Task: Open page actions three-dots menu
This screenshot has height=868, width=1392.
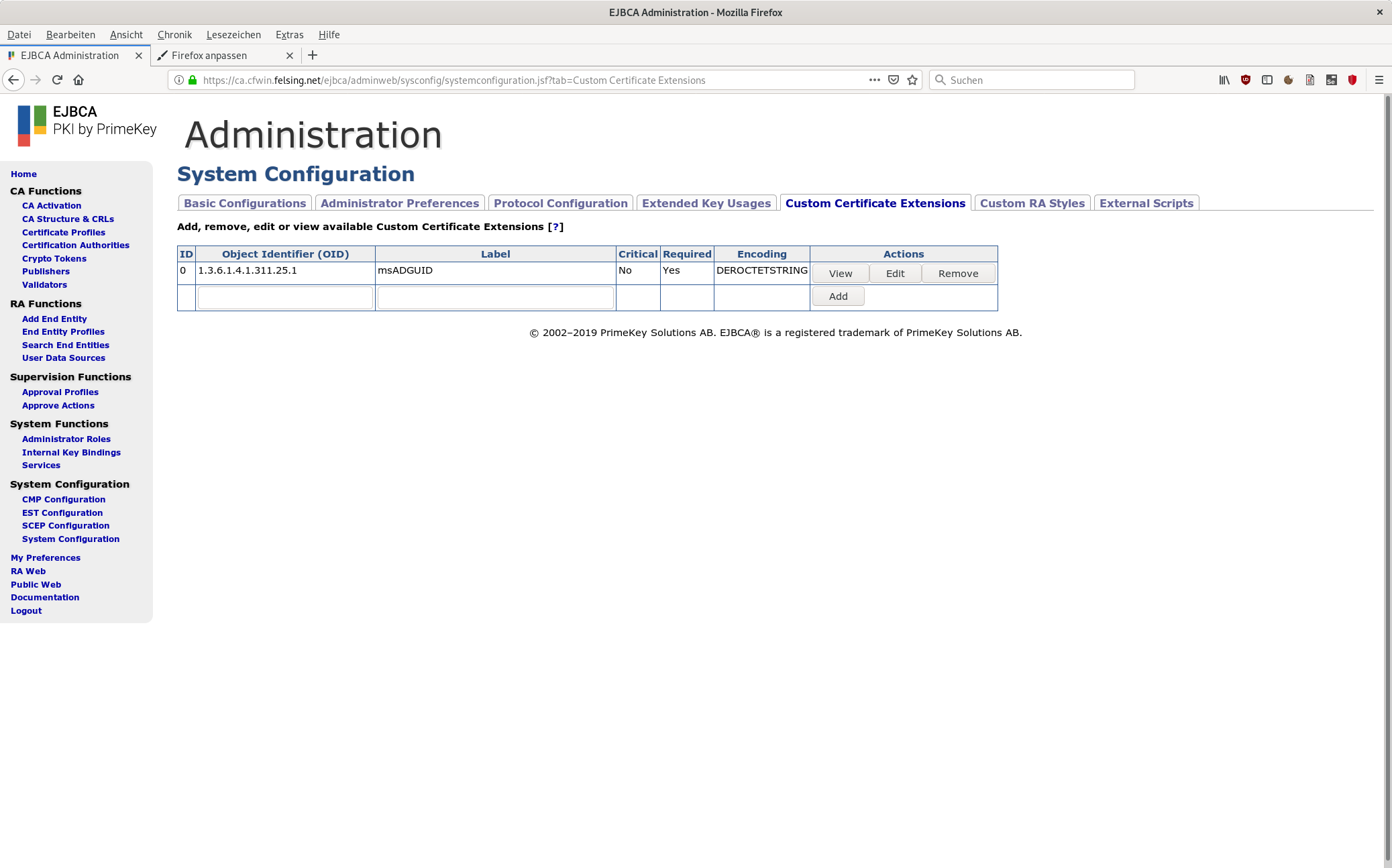Action: tap(874, 80)
